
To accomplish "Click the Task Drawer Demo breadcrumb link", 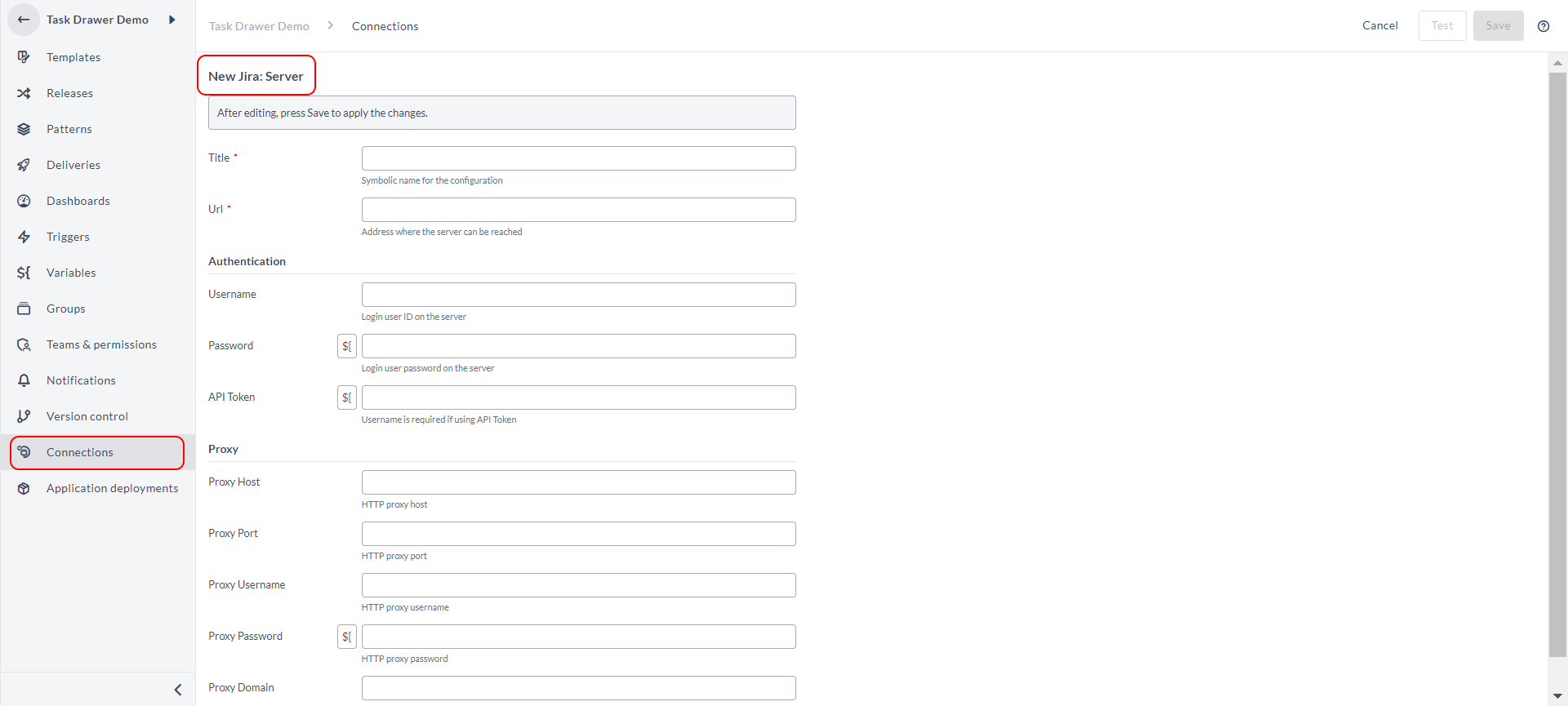I will click(259, 26).
